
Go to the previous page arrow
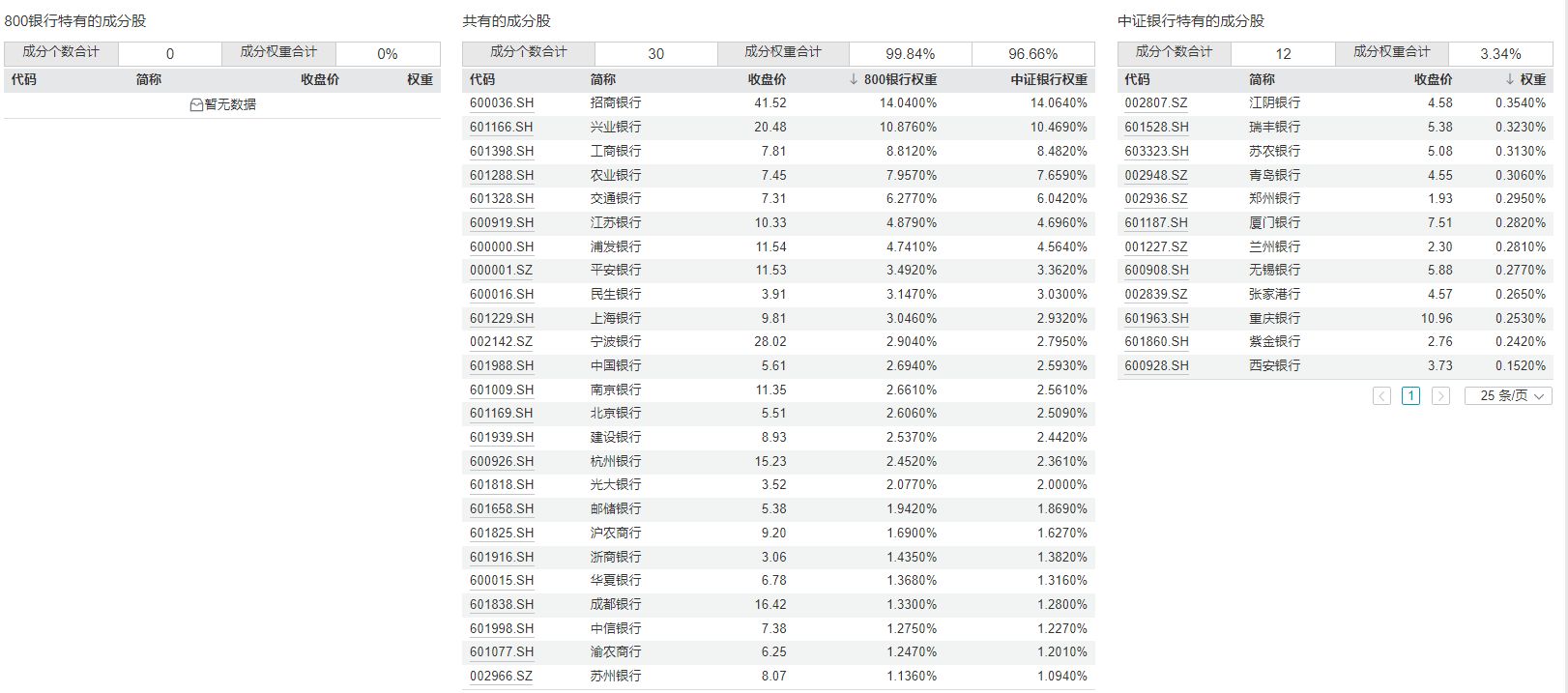point(1381,396)
